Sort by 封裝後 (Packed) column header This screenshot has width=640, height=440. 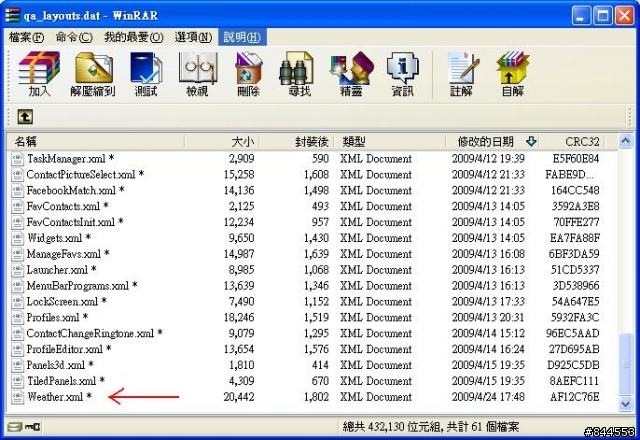(296, 142)
